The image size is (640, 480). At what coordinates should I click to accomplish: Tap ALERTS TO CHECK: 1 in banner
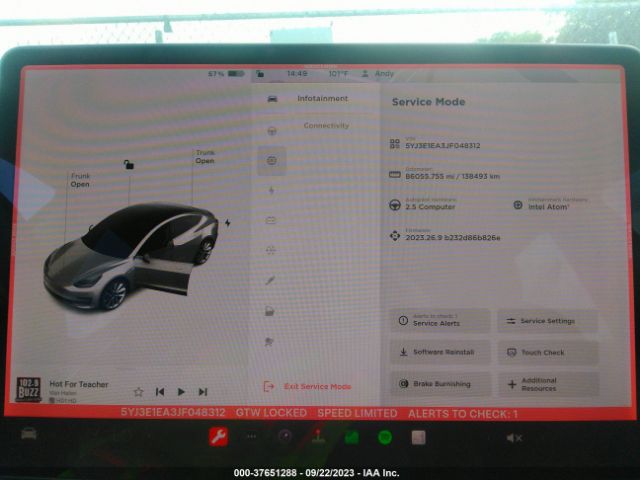coord(463,414)
